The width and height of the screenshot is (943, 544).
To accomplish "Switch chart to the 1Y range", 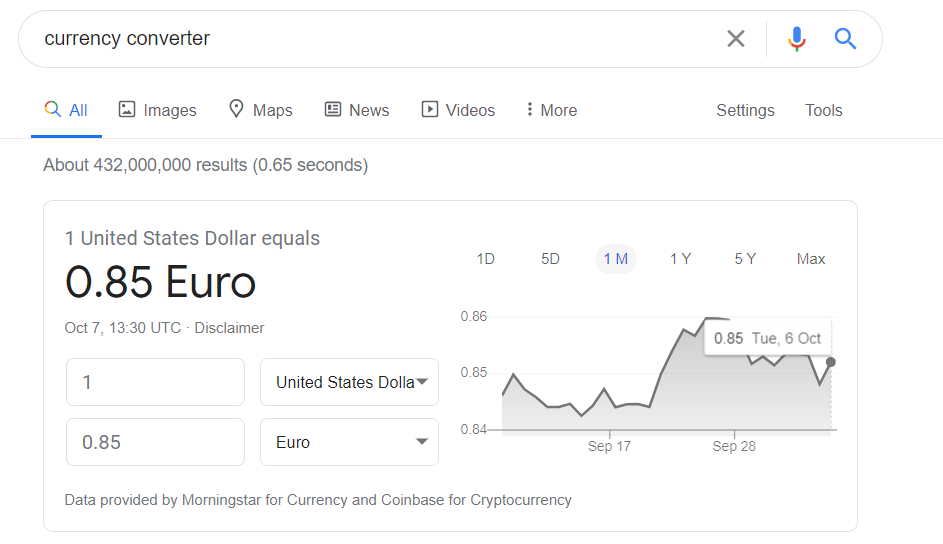I will point(680,259).
